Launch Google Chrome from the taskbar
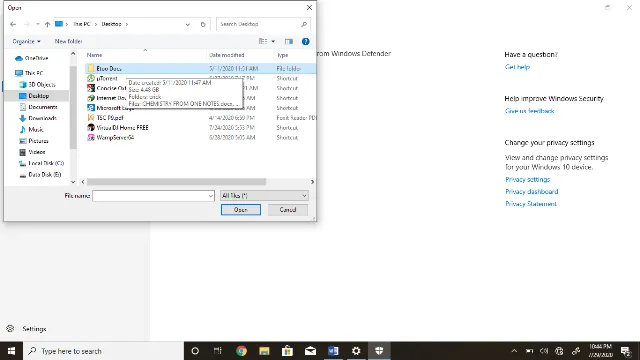 [x=241, y=351]
